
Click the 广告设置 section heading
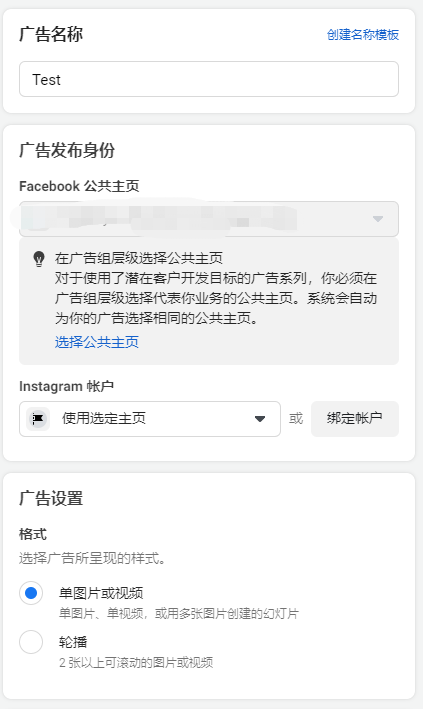tap(51, 498)
